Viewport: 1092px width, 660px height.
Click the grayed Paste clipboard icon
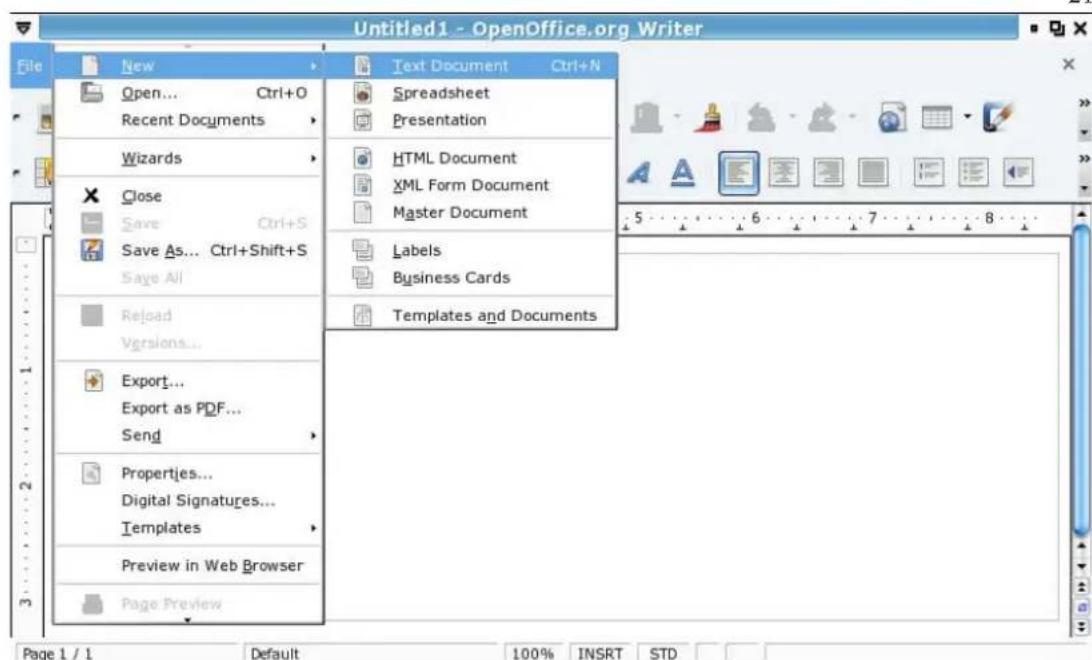click(646, 118)
